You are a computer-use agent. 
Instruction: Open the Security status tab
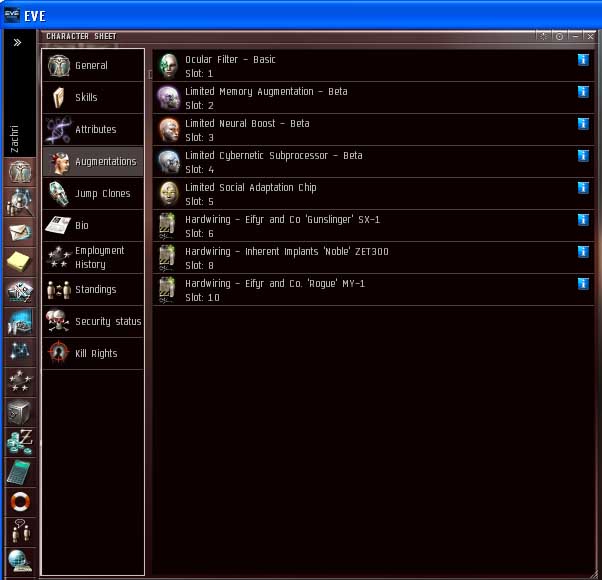tap(93, 321)
